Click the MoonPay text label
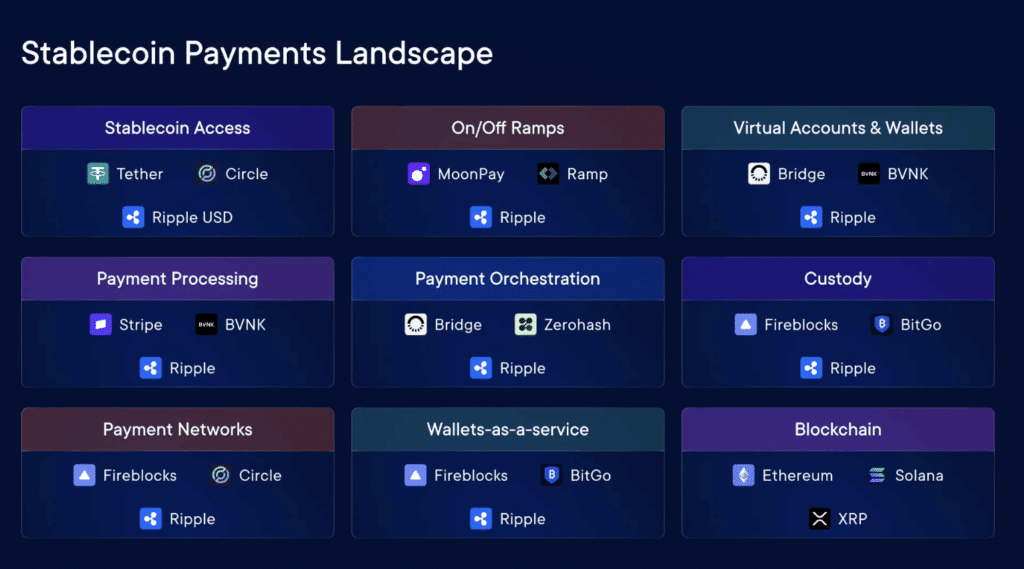Image resolution: width=1024 pixels, height=569 pixels. pos(471,174)
